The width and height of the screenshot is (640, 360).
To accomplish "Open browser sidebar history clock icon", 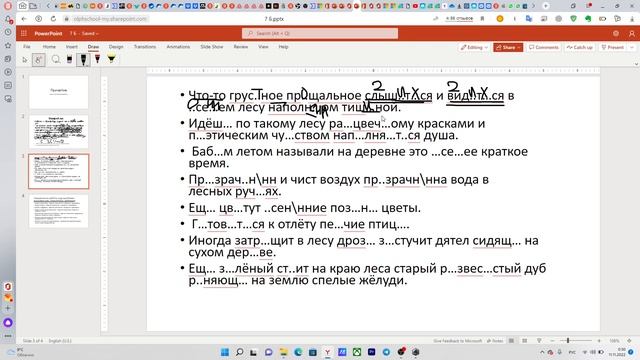I will [8, 32].
